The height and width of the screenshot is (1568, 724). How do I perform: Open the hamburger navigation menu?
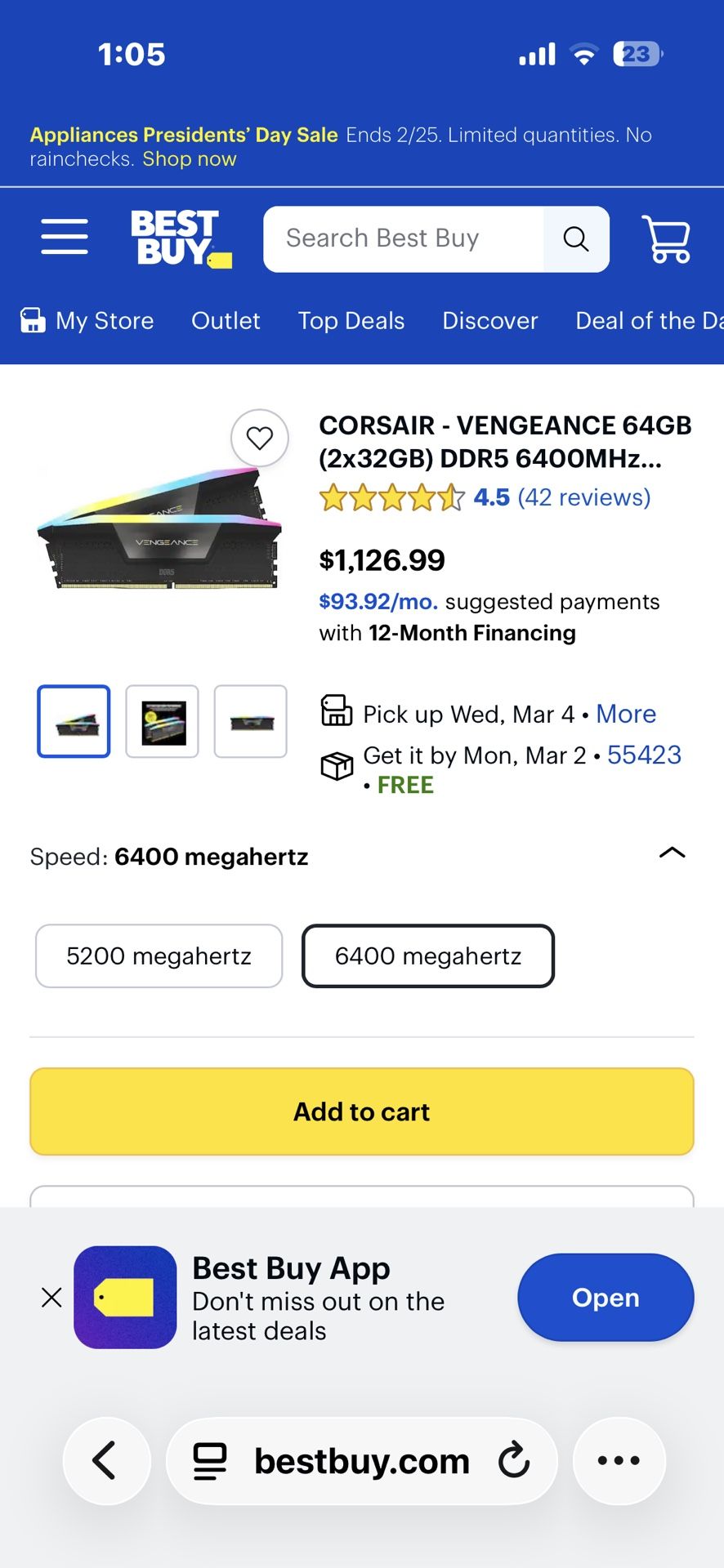65,238
